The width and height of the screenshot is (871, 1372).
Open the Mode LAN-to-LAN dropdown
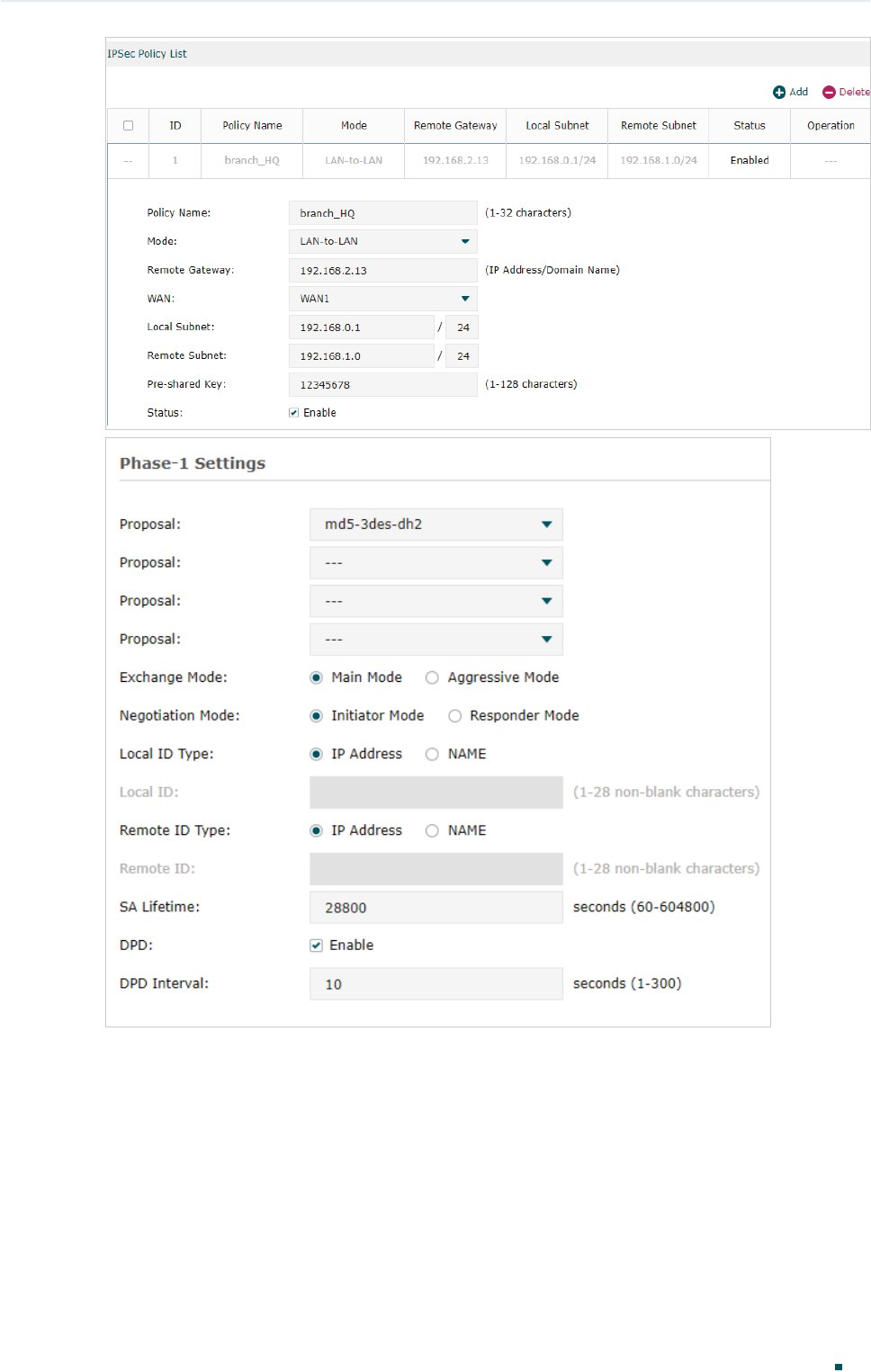tap(383, 241)
